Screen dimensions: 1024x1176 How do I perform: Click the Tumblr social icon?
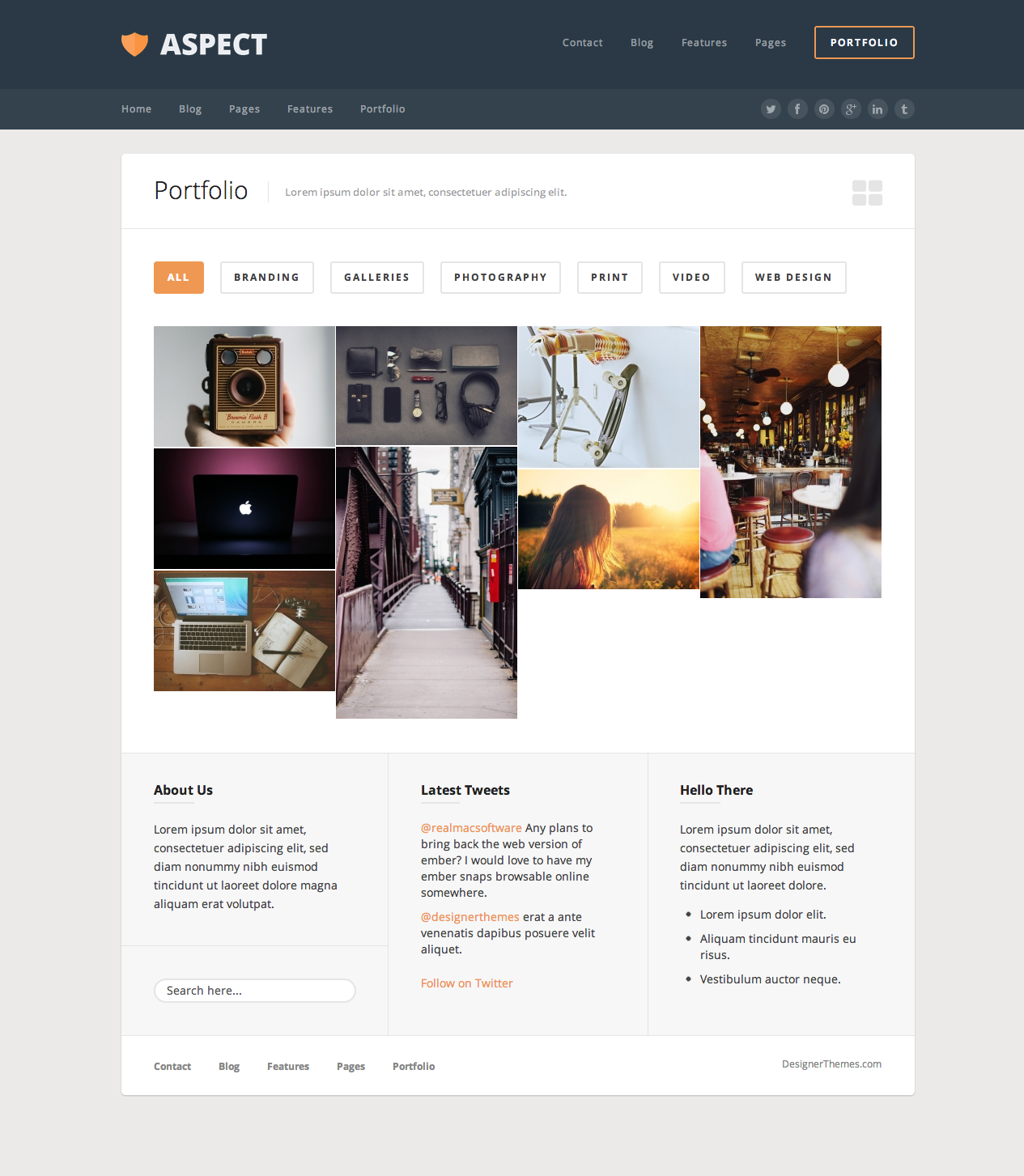[x=904, y=108]
